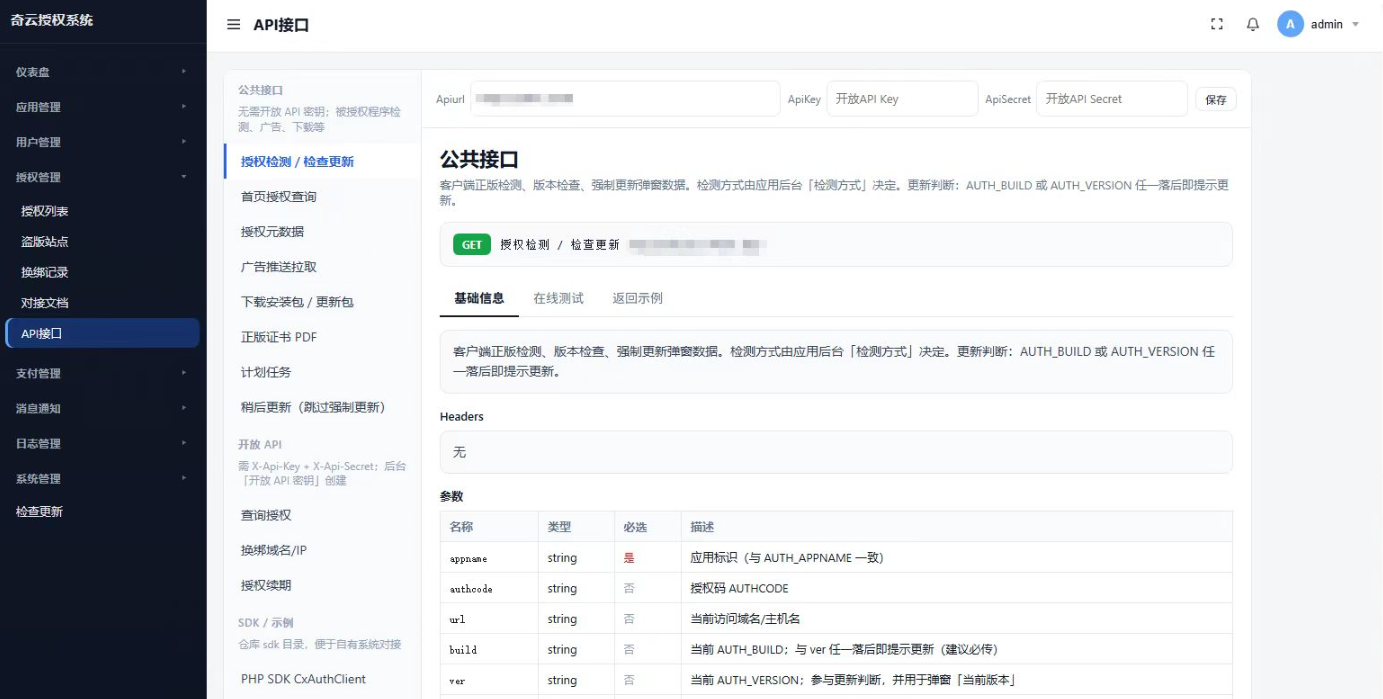This screenshot has height=699, width=1383.
Task: Collapse the 授权管理 sidebar menu
Action: [103, 177]
